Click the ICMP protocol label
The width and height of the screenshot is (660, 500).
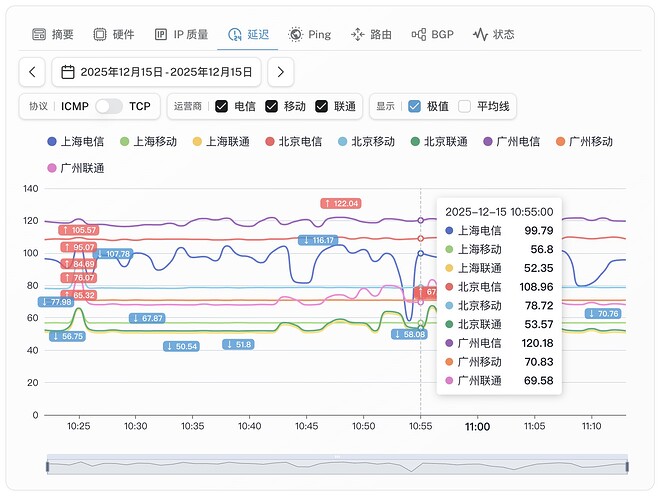75,106
